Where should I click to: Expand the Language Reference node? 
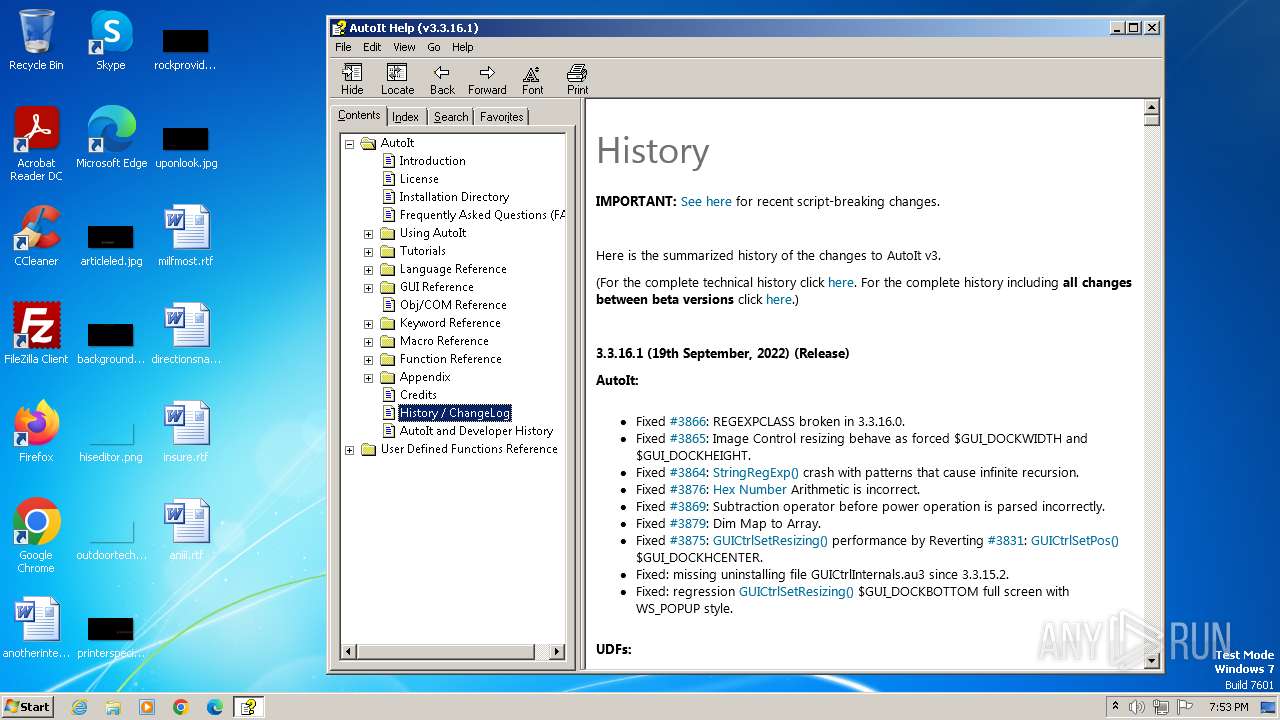tap(368, 270)
